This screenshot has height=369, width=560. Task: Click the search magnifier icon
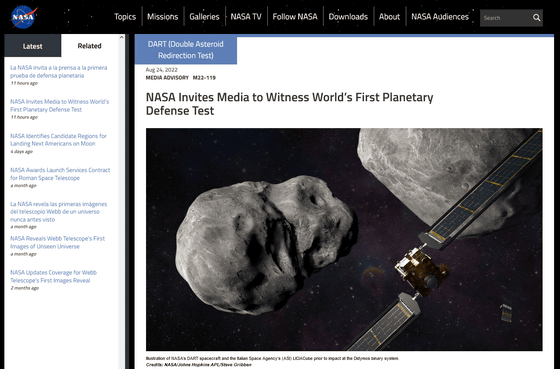(536, 18)
